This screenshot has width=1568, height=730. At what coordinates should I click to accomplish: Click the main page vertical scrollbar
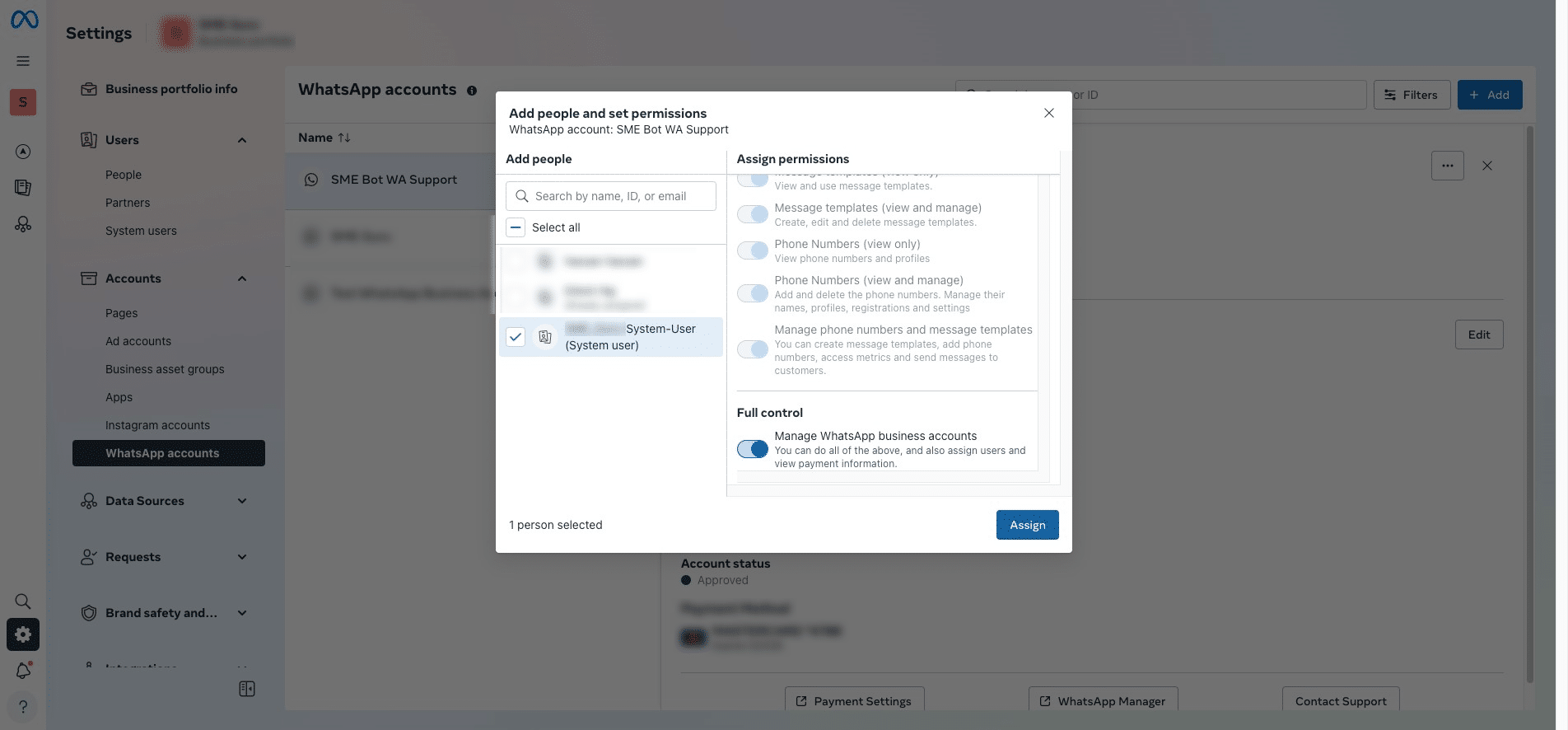(x=1530, y=404)
